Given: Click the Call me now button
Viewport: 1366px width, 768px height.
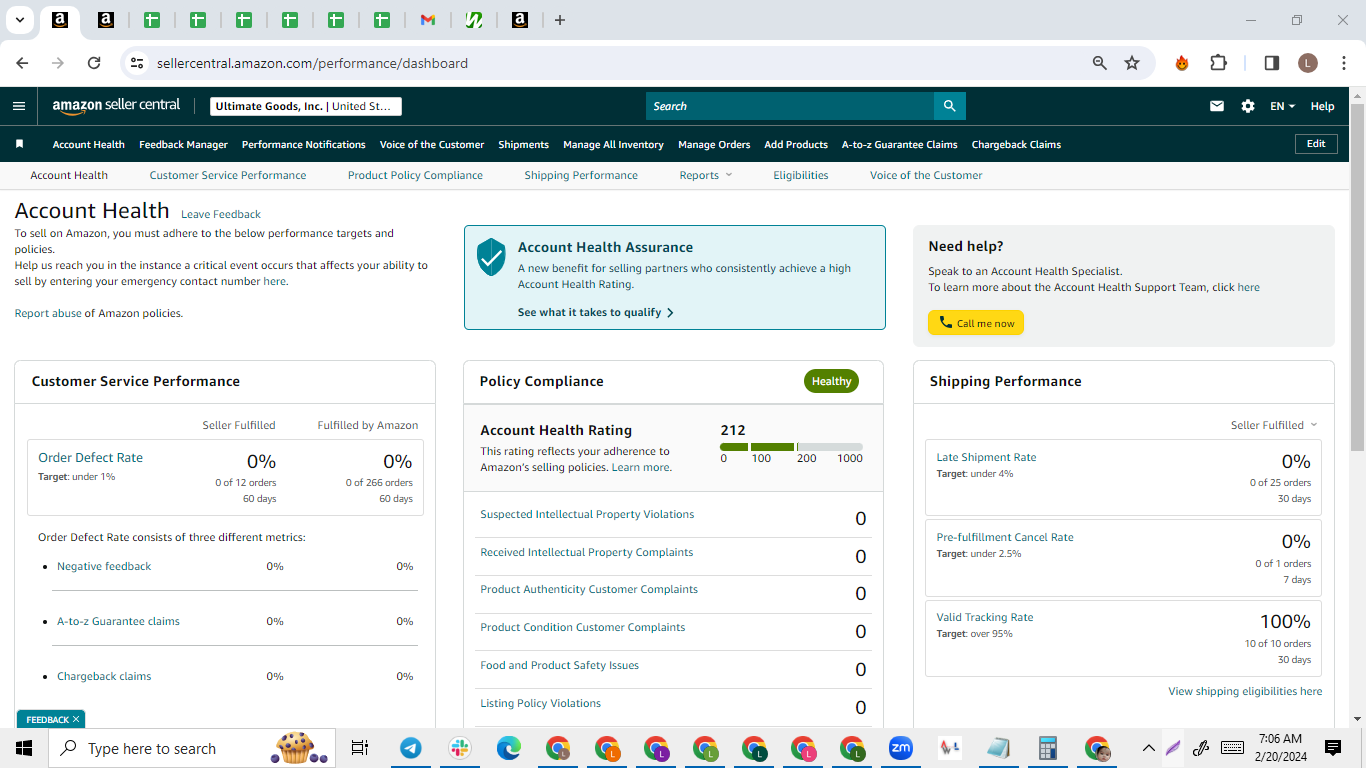Looking at the screenshot, I should [976, 323].
